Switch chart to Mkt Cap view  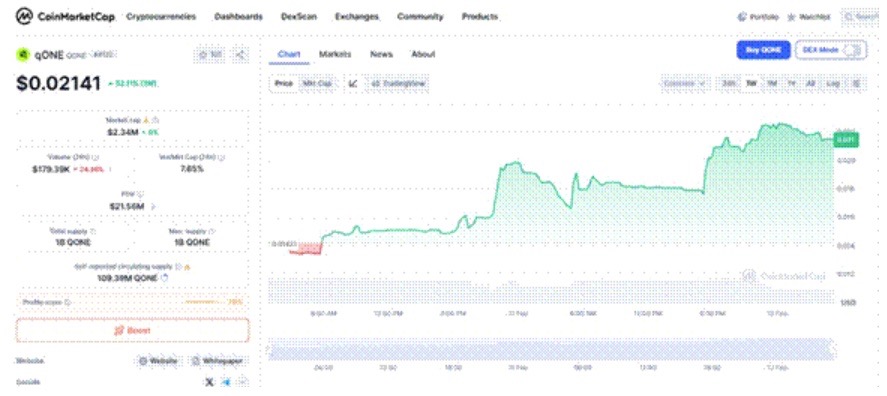[316, 83]
